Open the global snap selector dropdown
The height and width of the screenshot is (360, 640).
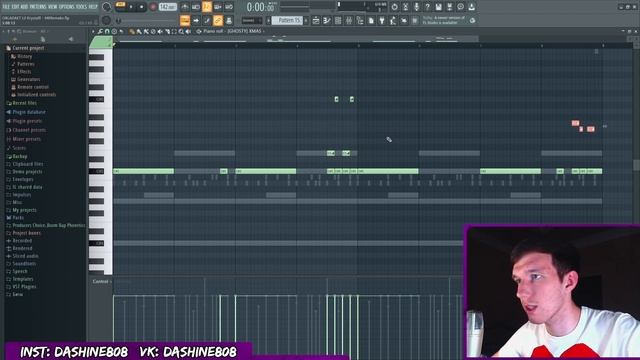pyautogui.click(x=251, y=20)
